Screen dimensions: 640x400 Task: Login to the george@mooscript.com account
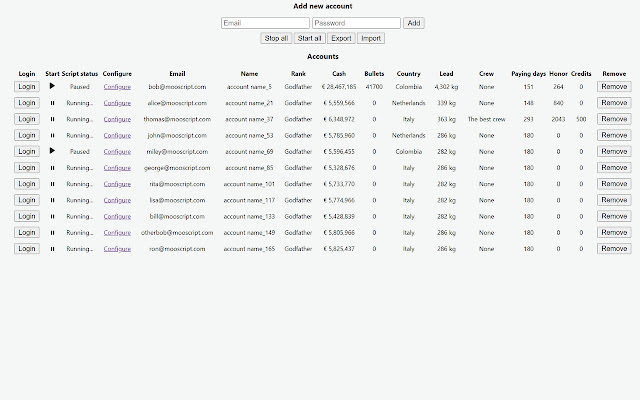pos(27,168)
